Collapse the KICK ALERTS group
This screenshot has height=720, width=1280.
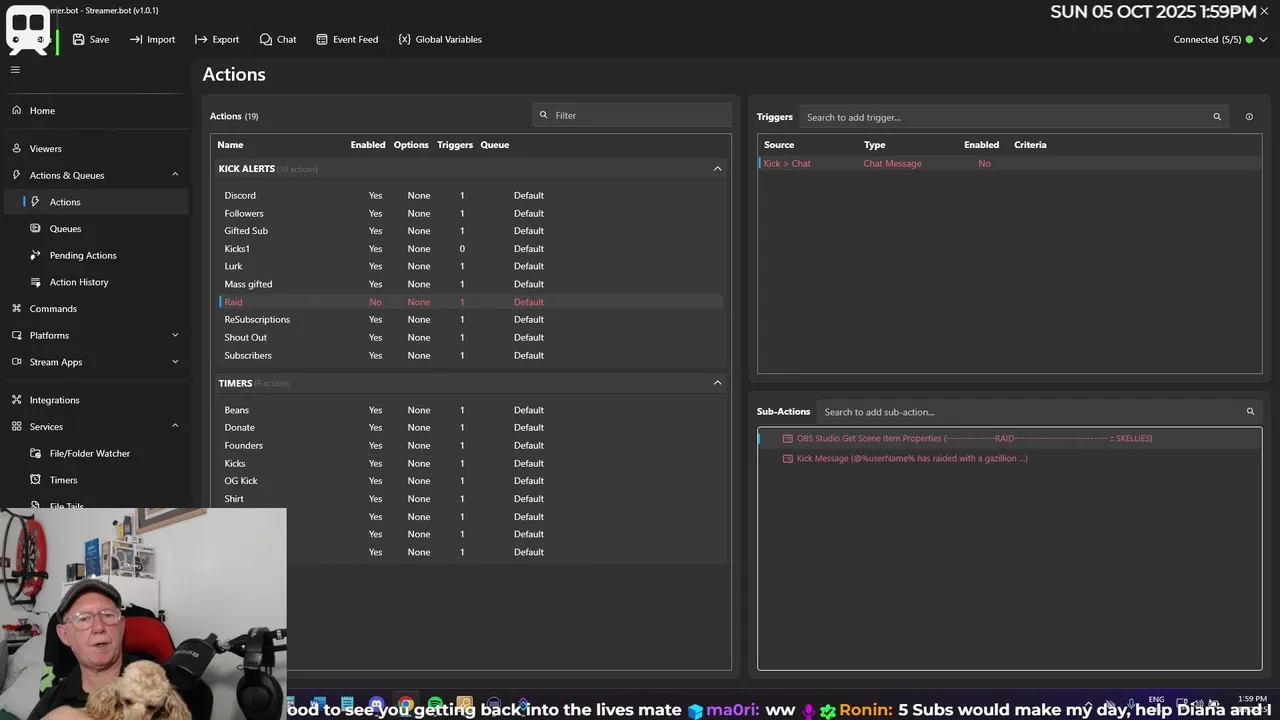717,169
